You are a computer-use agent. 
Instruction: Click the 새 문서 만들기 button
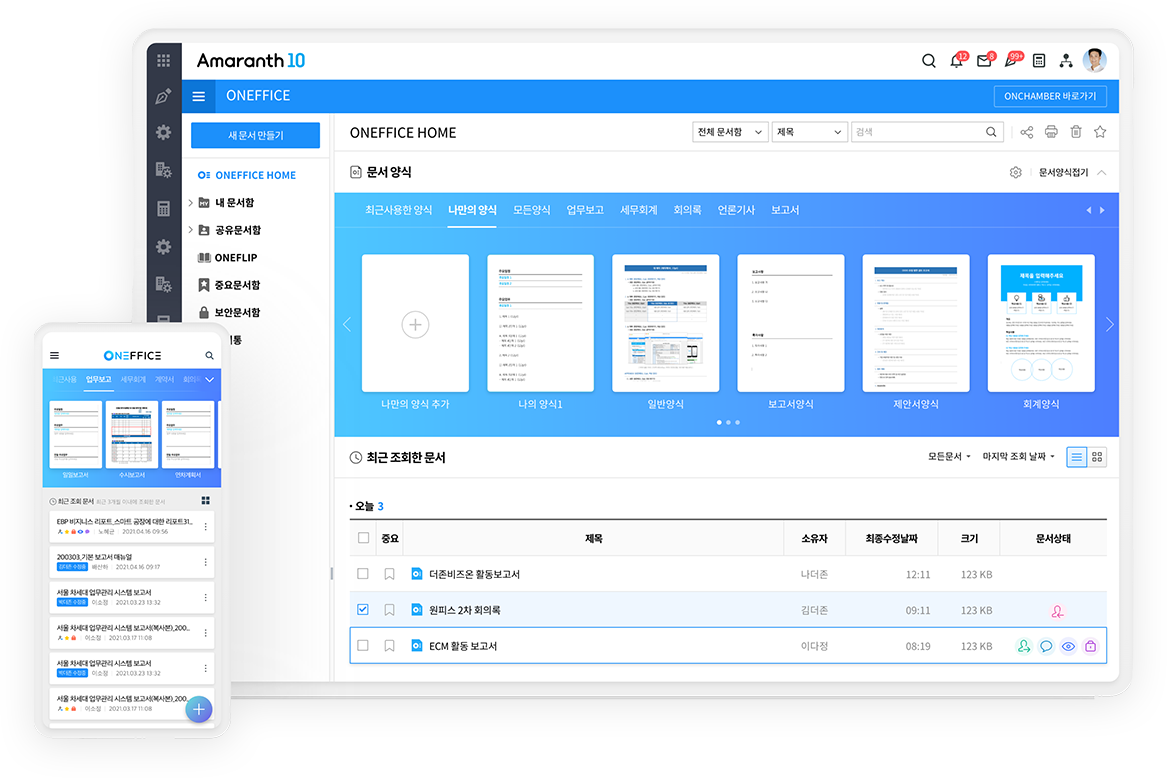(256, 135)
